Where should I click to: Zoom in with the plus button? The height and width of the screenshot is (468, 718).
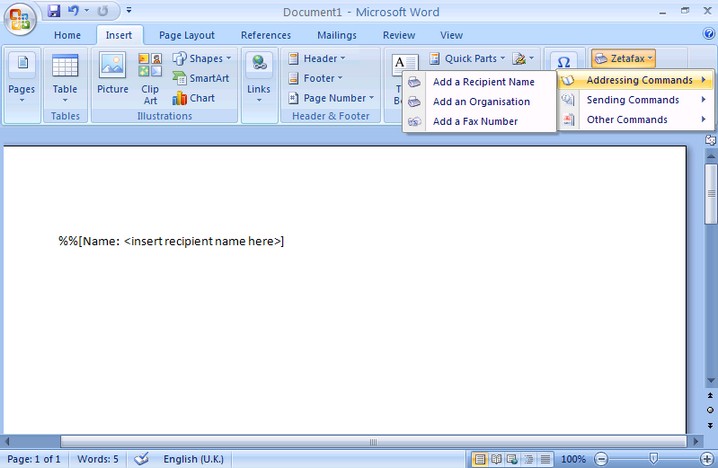coord(707,458)
